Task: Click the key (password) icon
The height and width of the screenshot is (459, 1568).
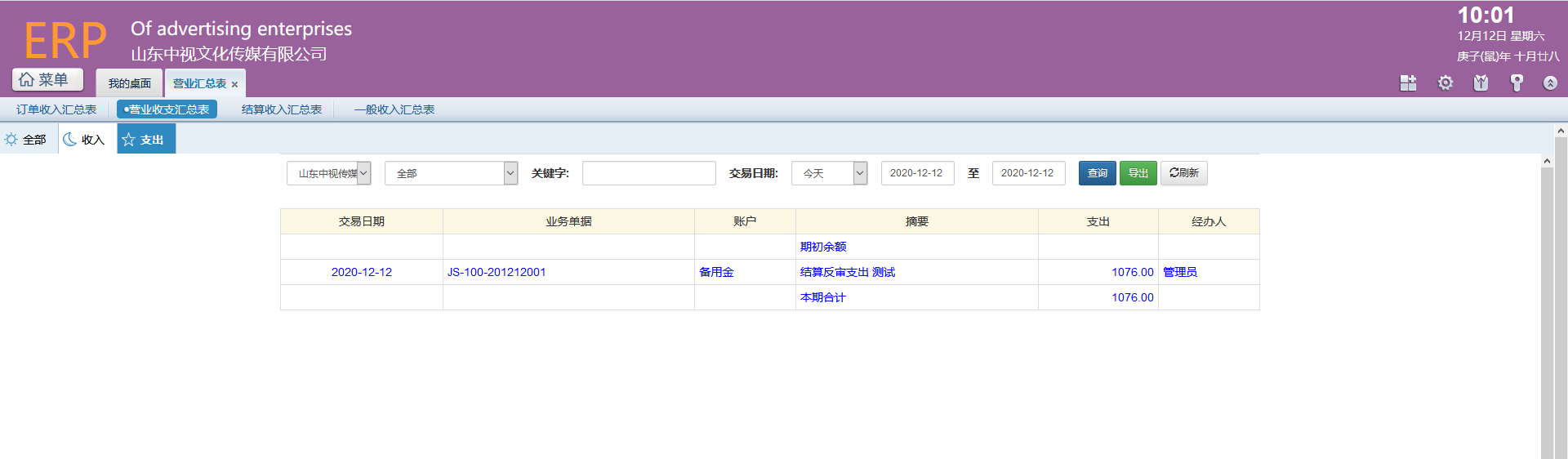Action: tap(1517, 83)
